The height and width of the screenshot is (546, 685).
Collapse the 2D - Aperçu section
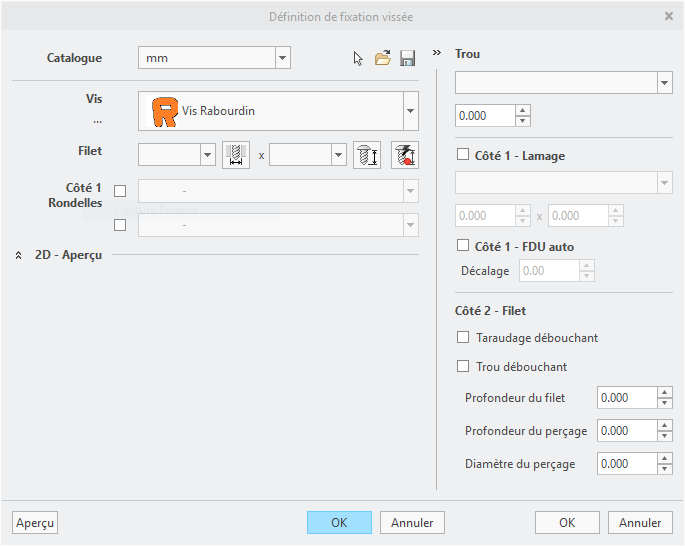(x=19, y=255)
